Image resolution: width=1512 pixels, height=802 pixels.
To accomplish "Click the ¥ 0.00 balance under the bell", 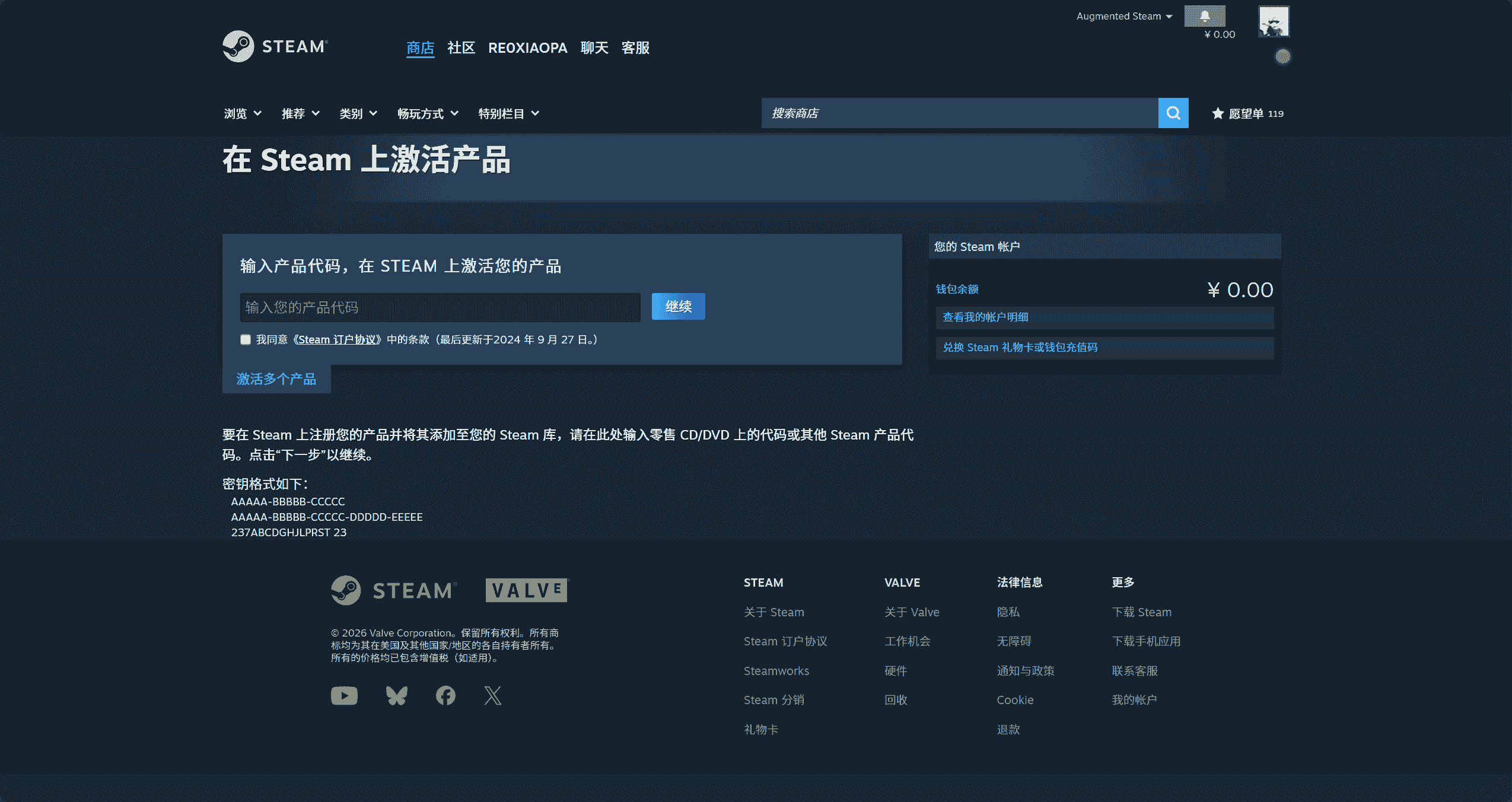I will [x=1220, y=34].
